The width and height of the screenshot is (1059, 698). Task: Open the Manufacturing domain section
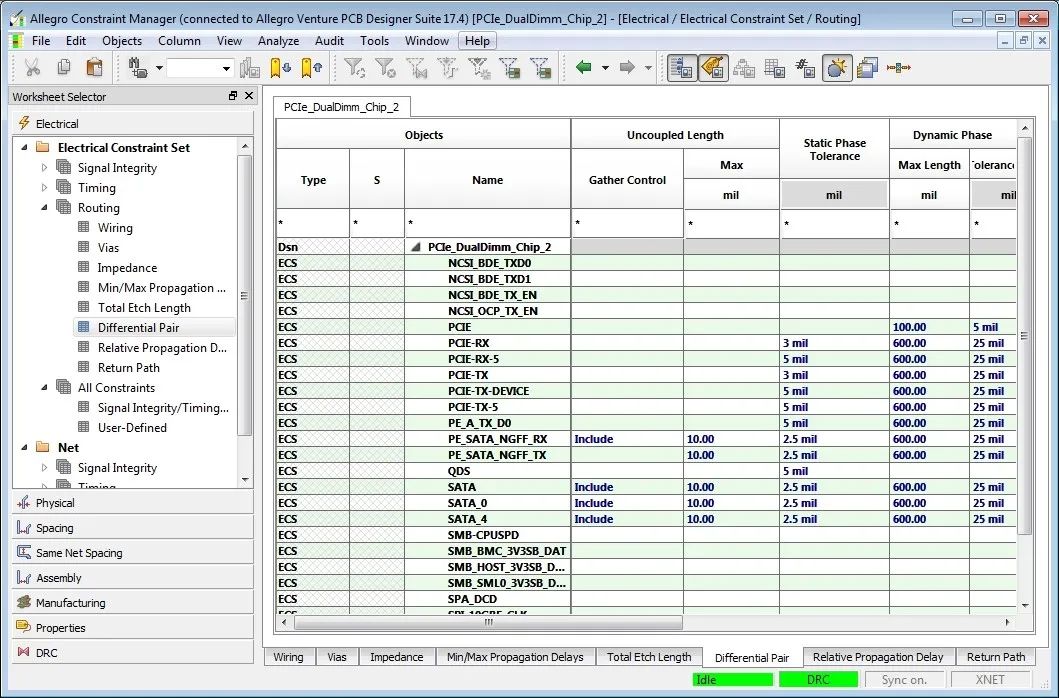(133, 603)
